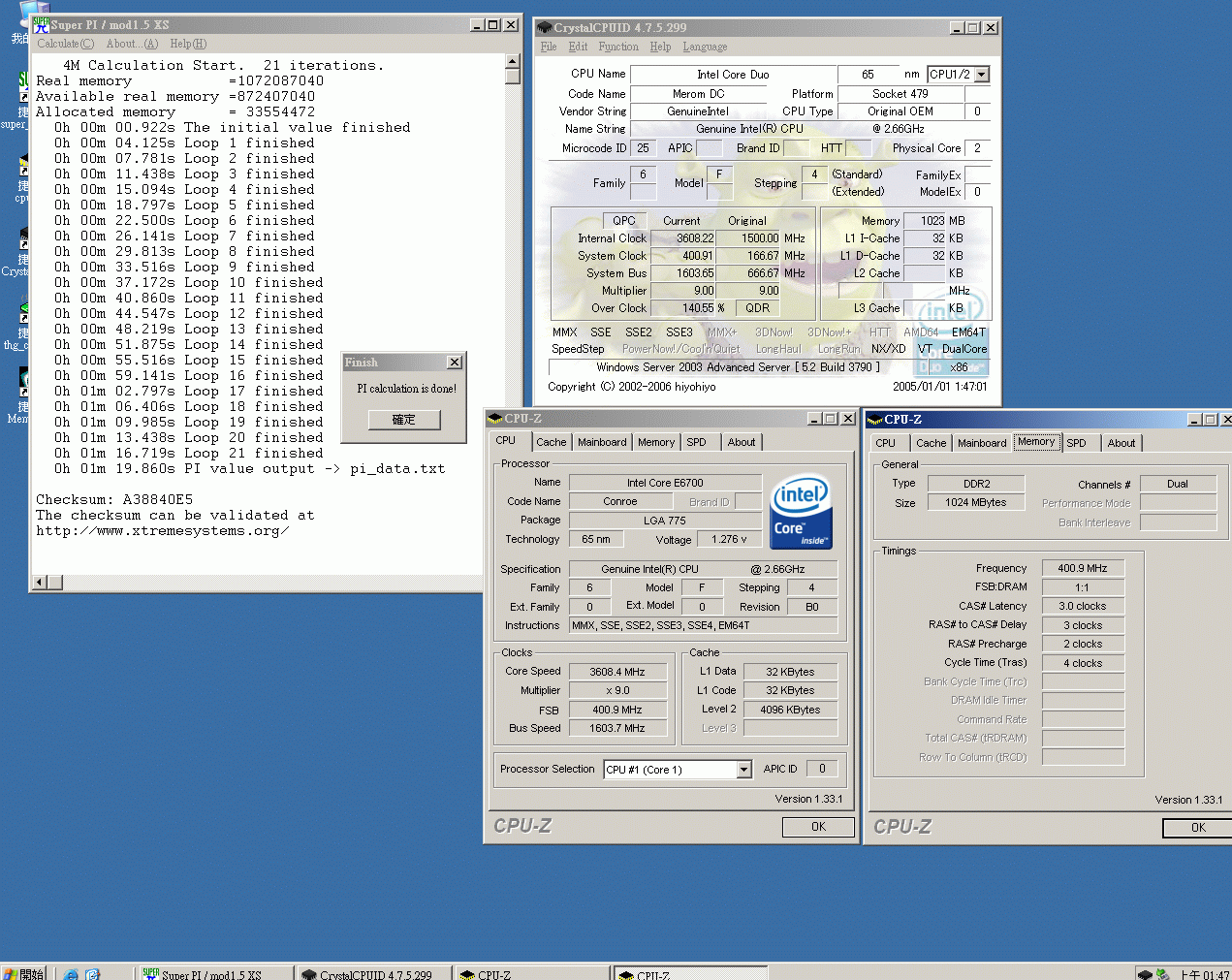Switch to the Mainboard tab in the CPU-Z window with the Processor panel
The height and width of the screenshot is (980, 1232).
[602, 442]
